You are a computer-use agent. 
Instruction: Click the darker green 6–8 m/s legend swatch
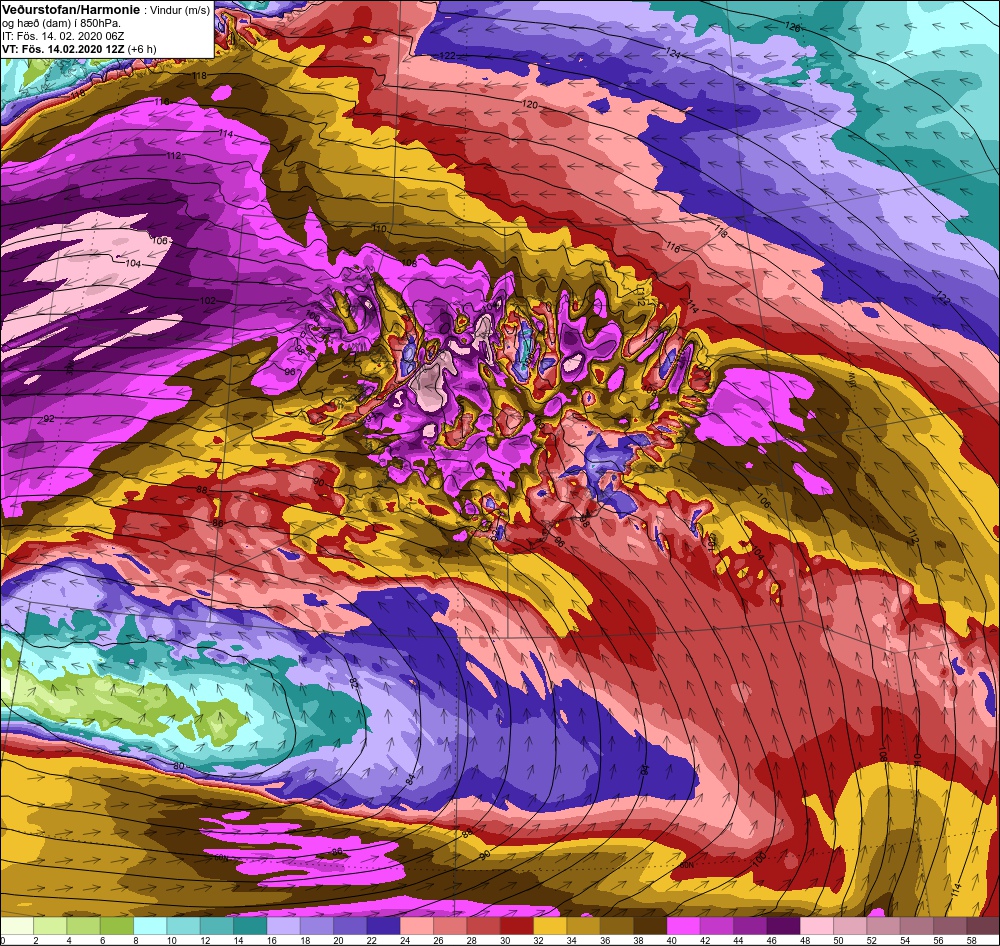(117, 925)
